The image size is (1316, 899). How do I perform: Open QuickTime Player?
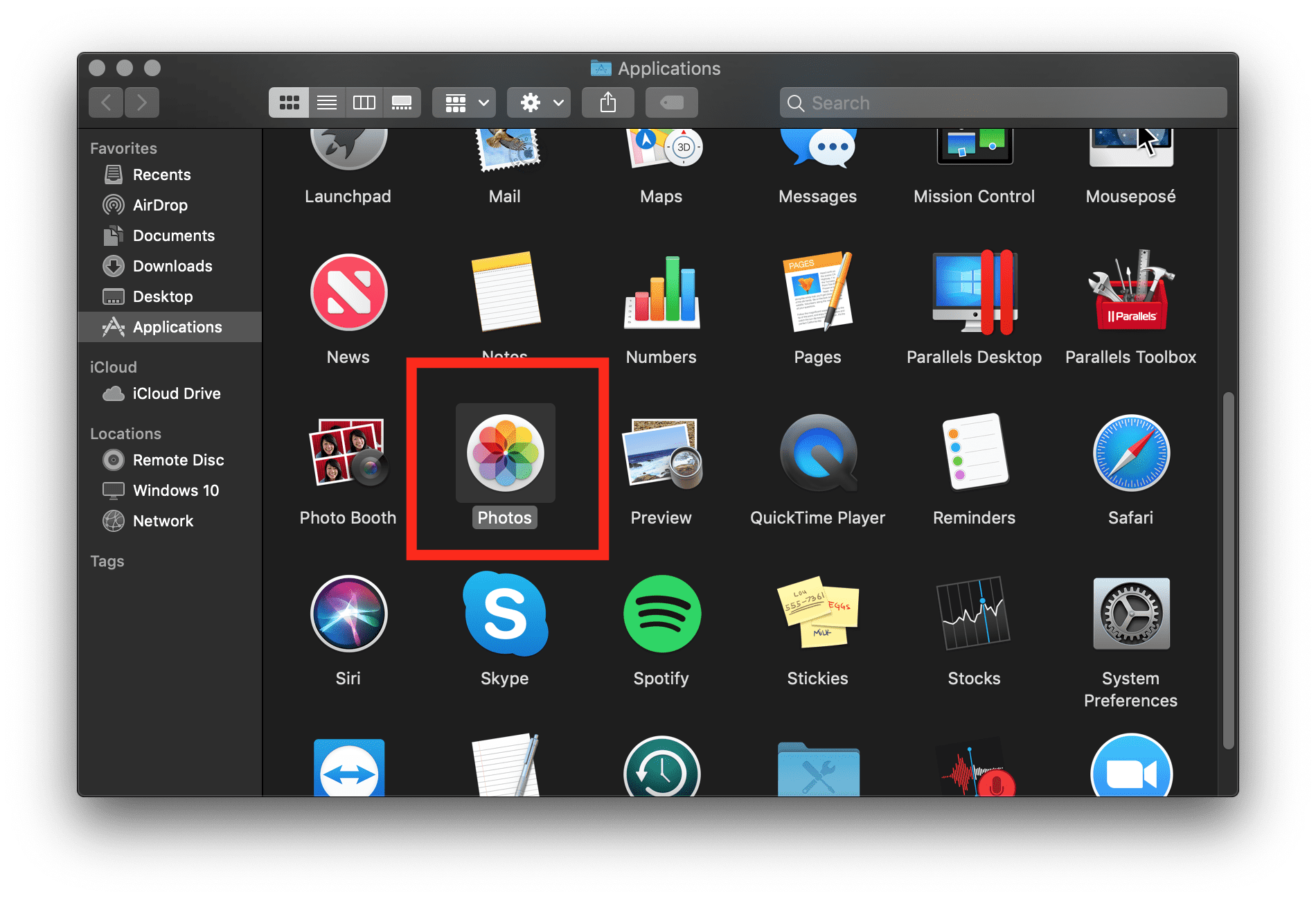(817, 454)
